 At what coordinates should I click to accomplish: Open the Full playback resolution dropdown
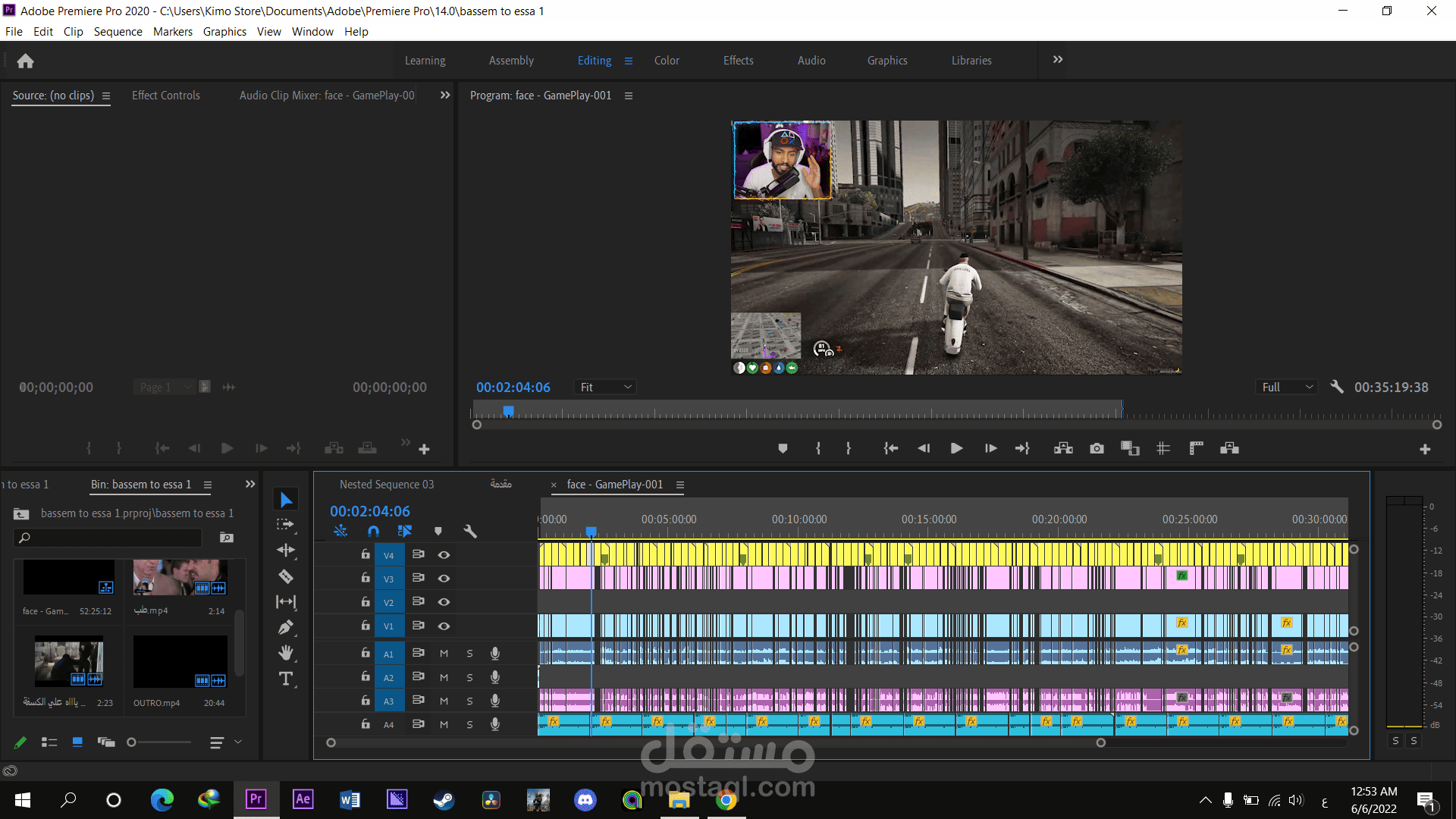(1287, 388)
